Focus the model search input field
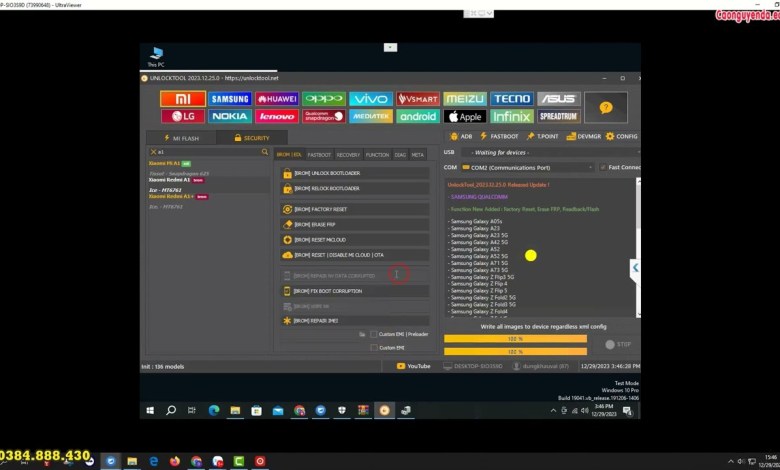Image resolution: width=780 pixels, height=470 pixels. 209,152
